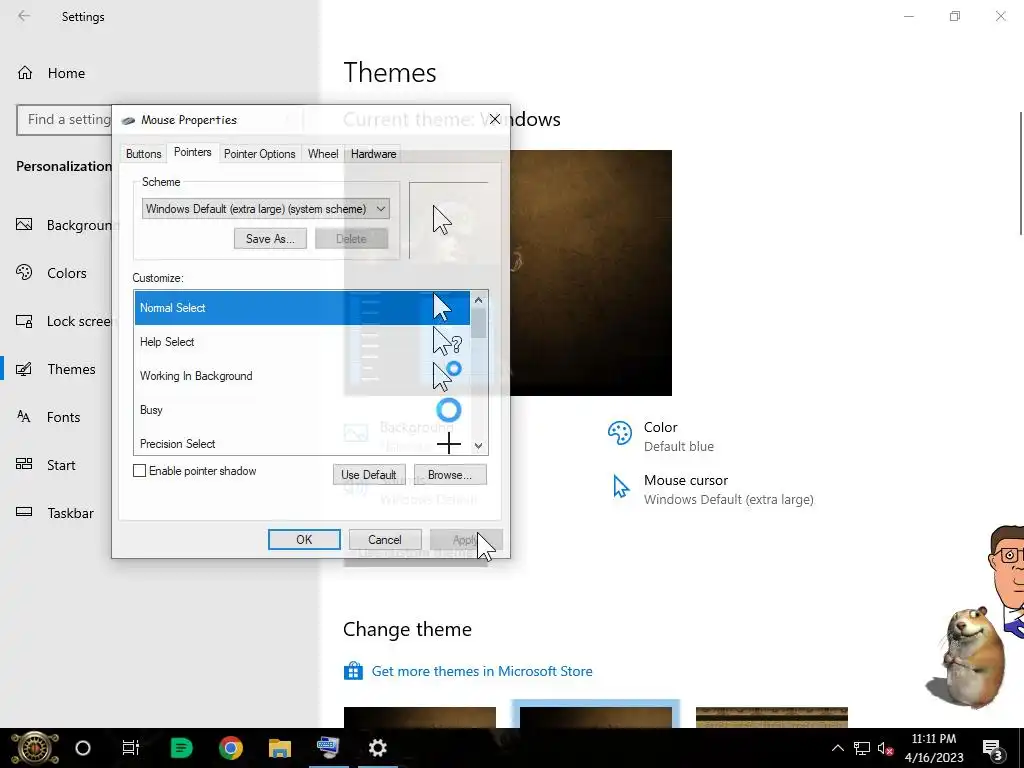Close the Mouse Properties dialog
1024x768 pixels.
(495, 120)
